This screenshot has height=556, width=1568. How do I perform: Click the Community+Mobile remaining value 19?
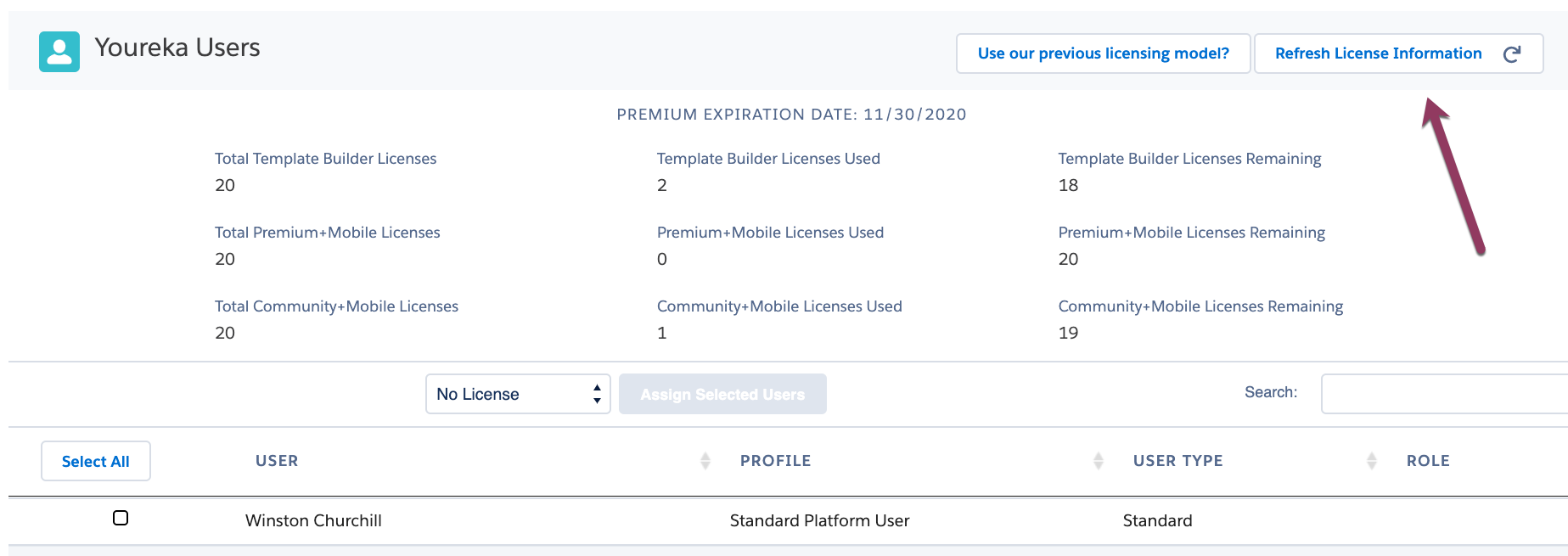[x=1068, y=333]
